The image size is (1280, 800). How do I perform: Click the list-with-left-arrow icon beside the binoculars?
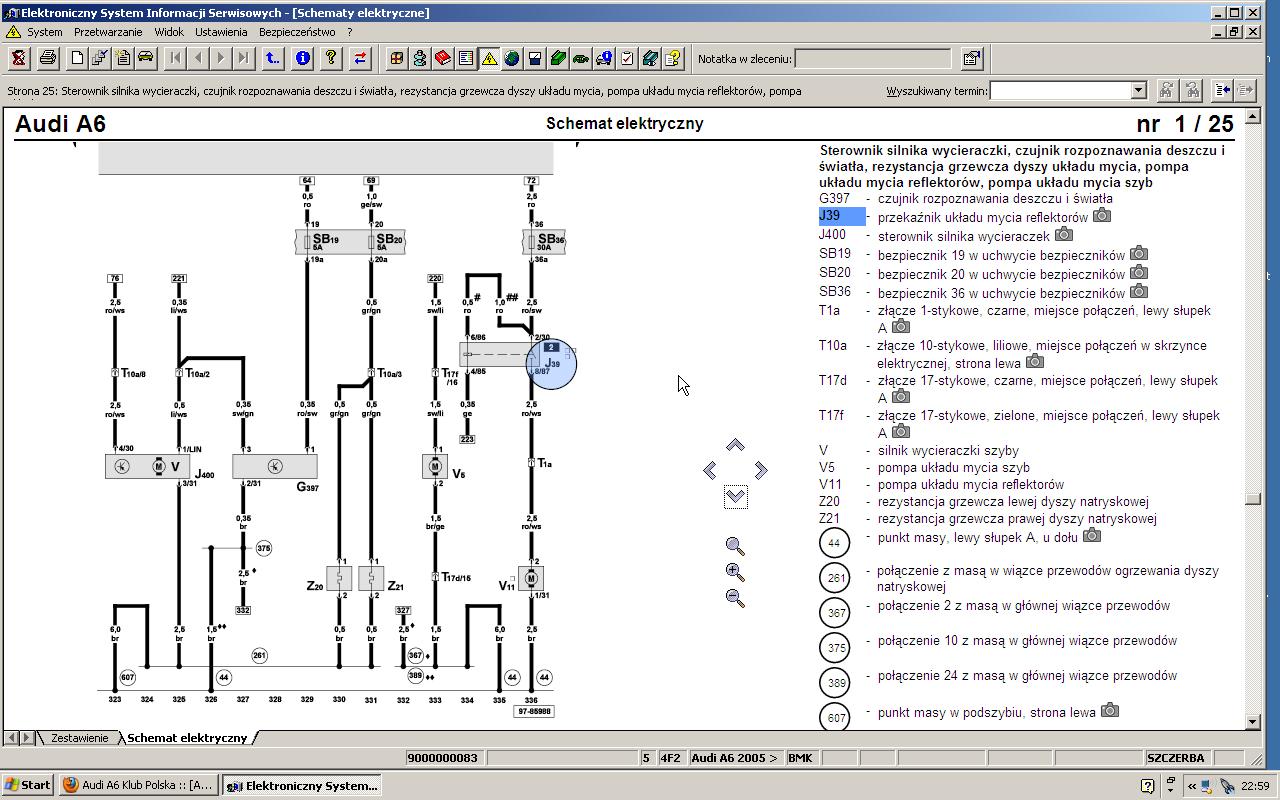pos(1222,90)
